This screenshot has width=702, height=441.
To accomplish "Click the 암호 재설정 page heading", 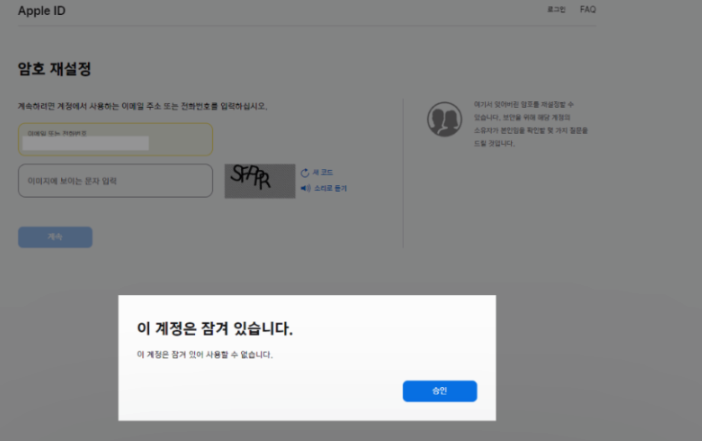I will 55,69.
